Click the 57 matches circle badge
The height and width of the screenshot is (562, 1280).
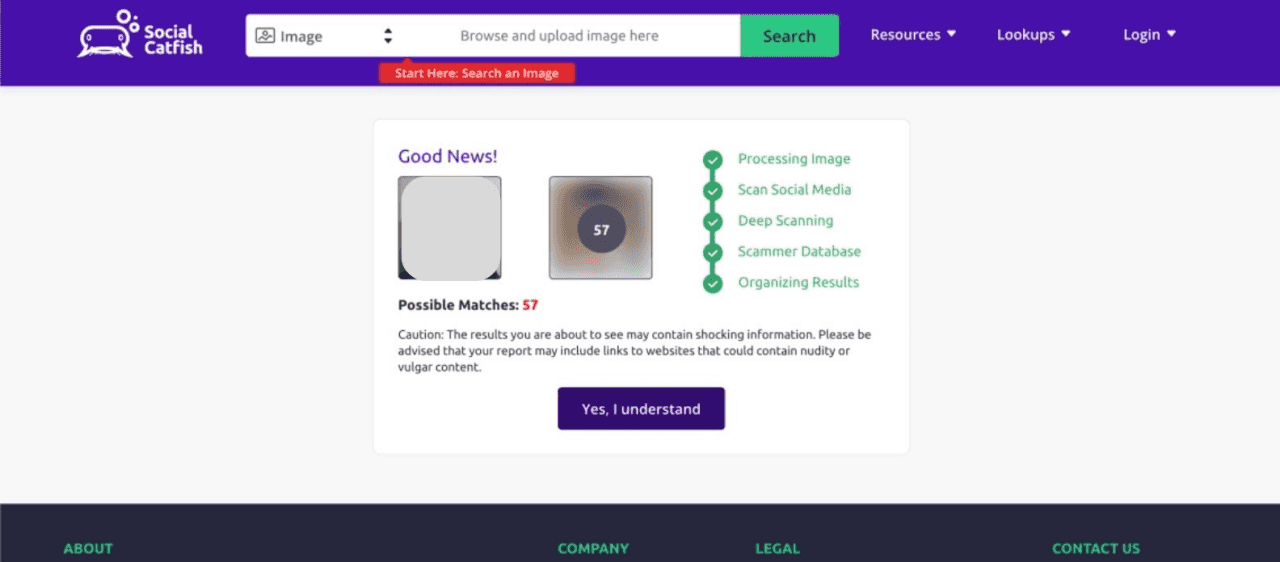(601, 229)
